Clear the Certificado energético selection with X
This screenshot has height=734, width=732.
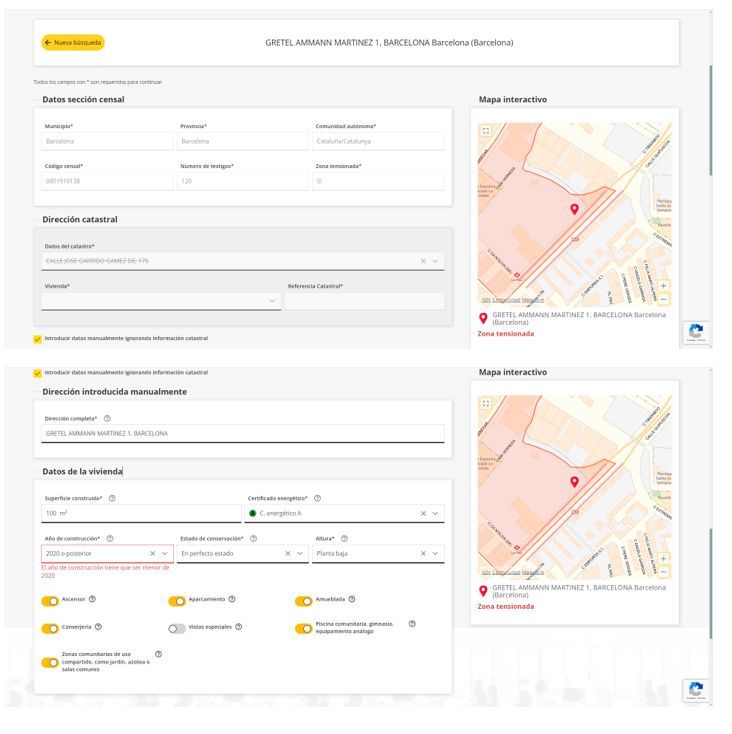[x=422, y=513]
